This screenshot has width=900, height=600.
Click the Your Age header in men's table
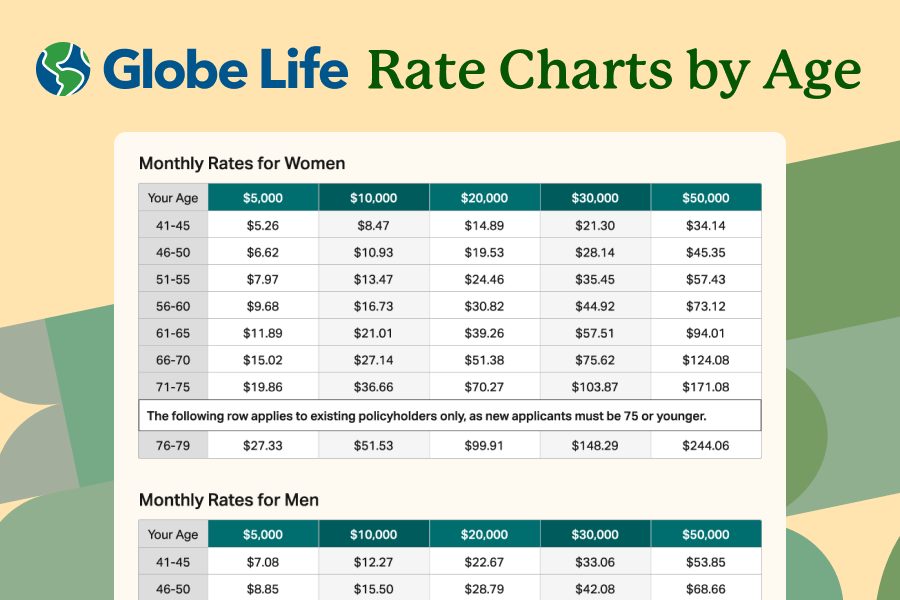click(x=173, y=535)
